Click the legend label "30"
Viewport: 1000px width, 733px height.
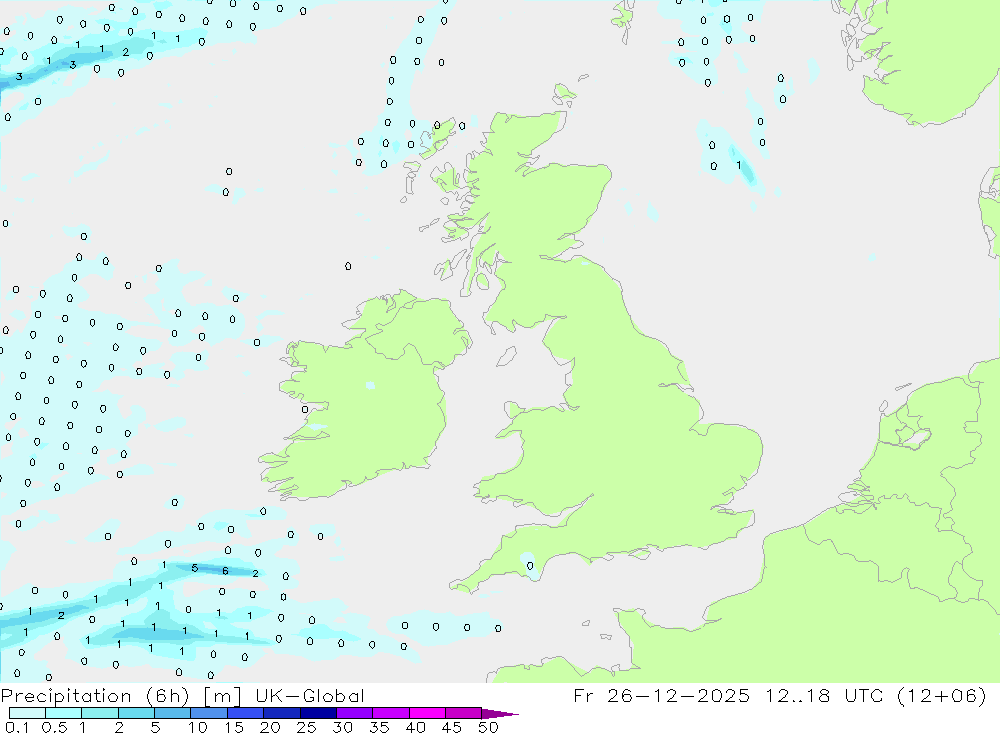click(342, 727)
